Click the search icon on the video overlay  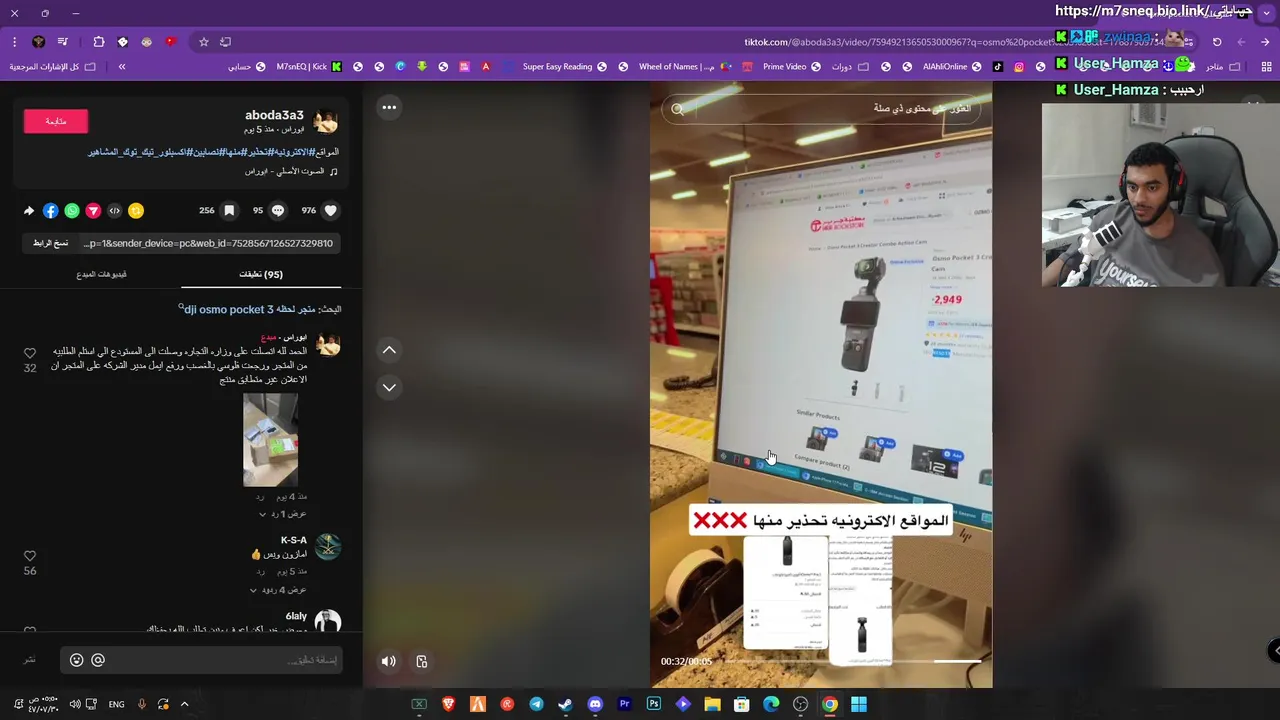[678, 109]
